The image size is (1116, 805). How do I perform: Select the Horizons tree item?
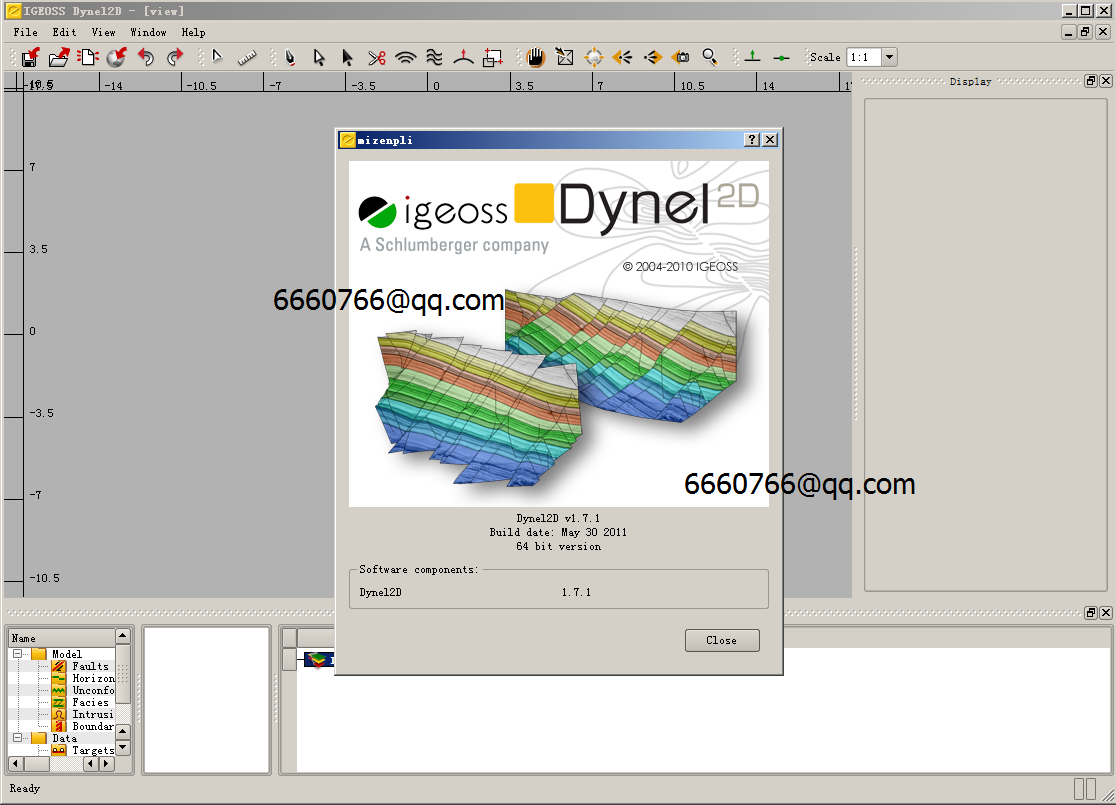[x=93, y=678]
